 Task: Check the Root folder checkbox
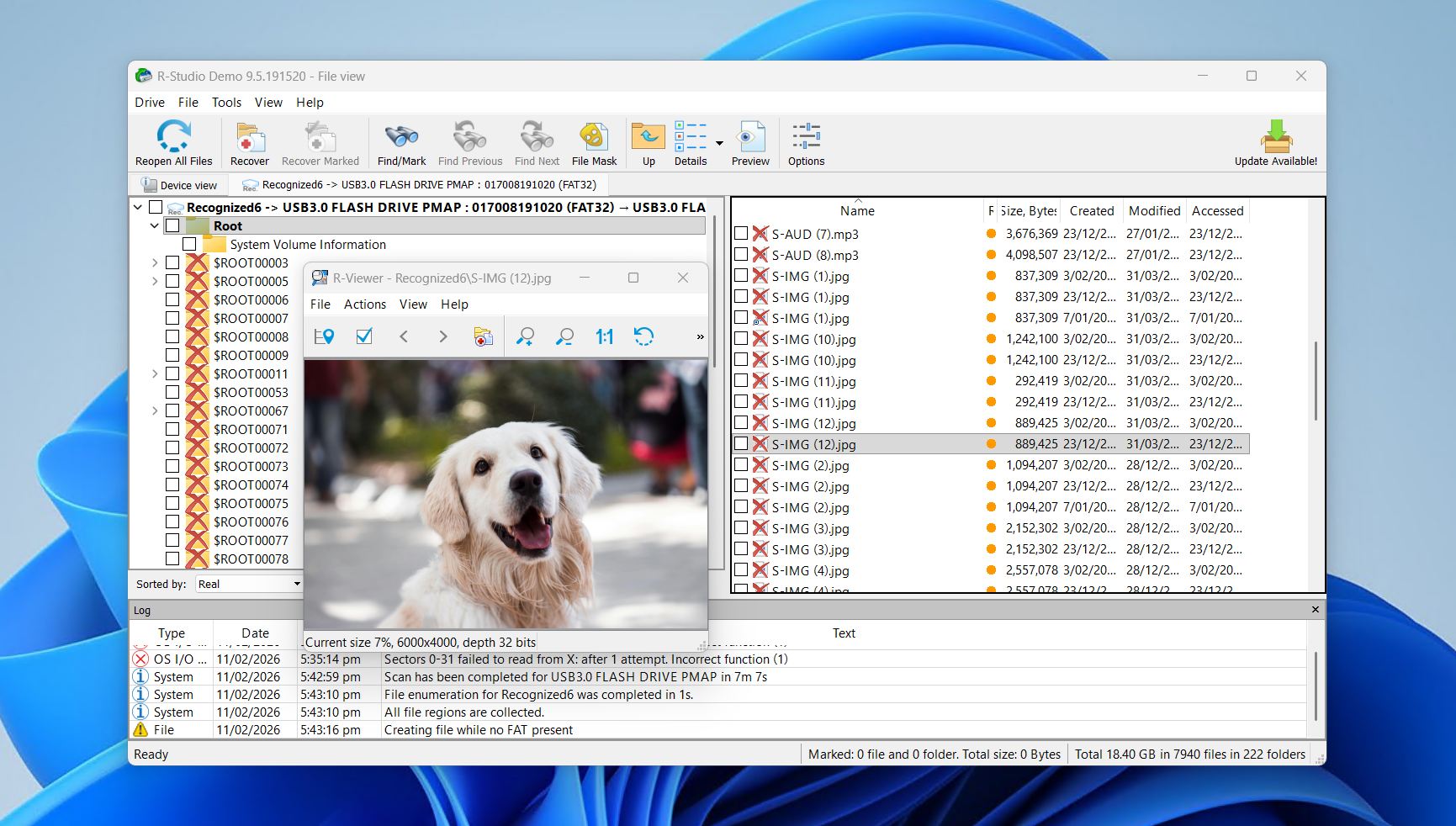click(173, 225)
